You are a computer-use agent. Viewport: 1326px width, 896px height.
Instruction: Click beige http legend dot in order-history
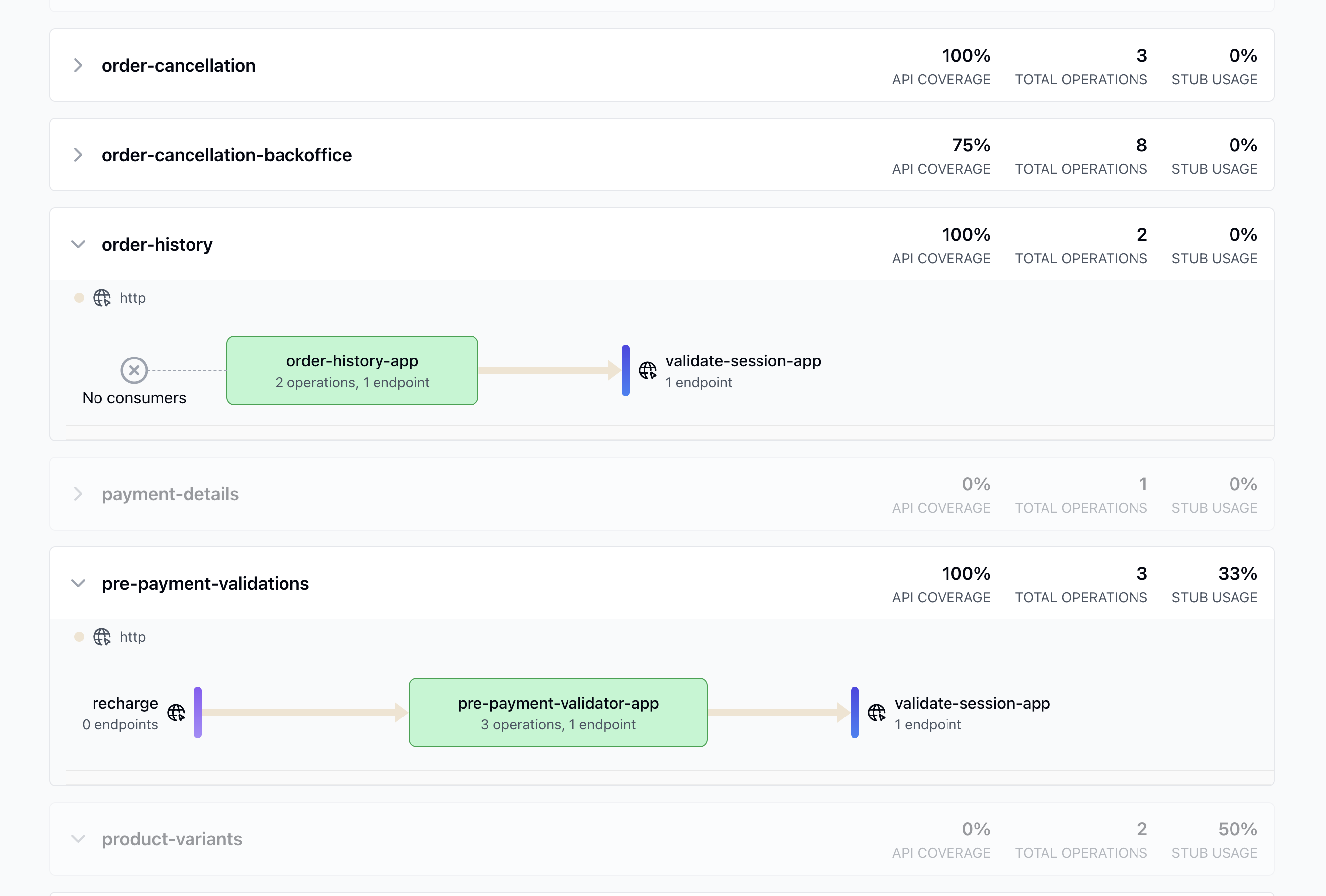(79, 298)
